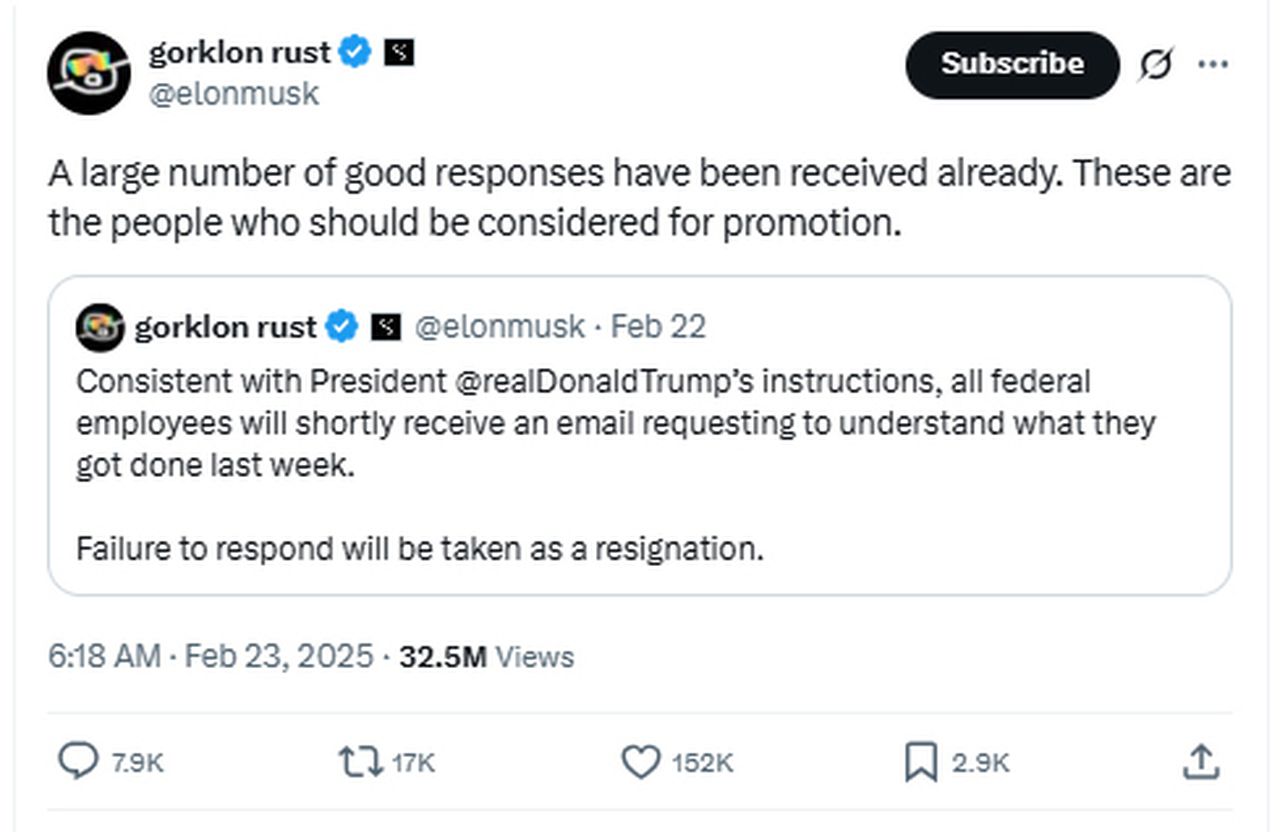The image size is (1280, 832).
Task: Click the @elonmusk handle under the name
Action: coord(234,94)
